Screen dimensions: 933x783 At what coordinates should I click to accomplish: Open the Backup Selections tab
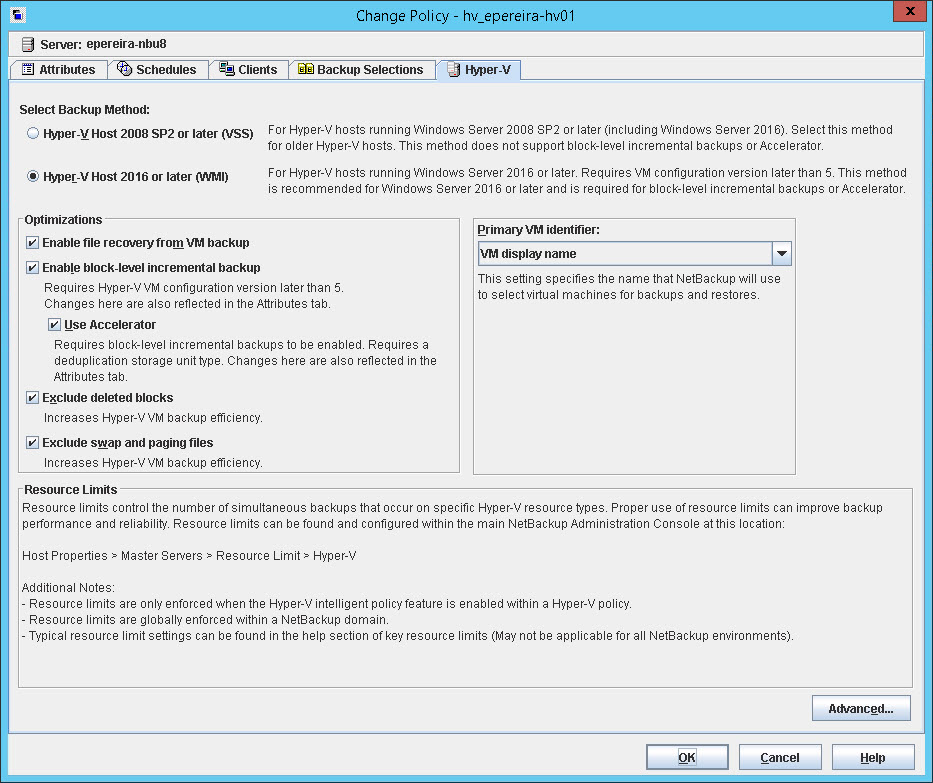click(x=362, y=70)
